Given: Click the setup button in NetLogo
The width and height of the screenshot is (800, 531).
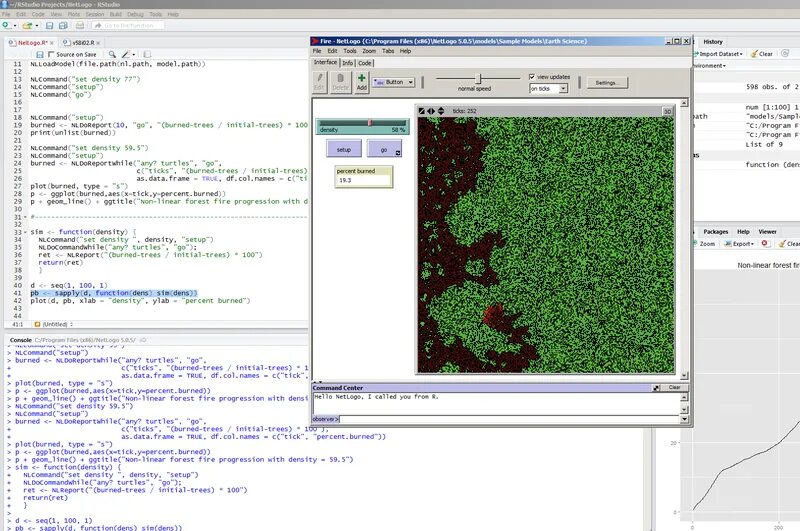Looking at the screenshot, I should (344, 149).
